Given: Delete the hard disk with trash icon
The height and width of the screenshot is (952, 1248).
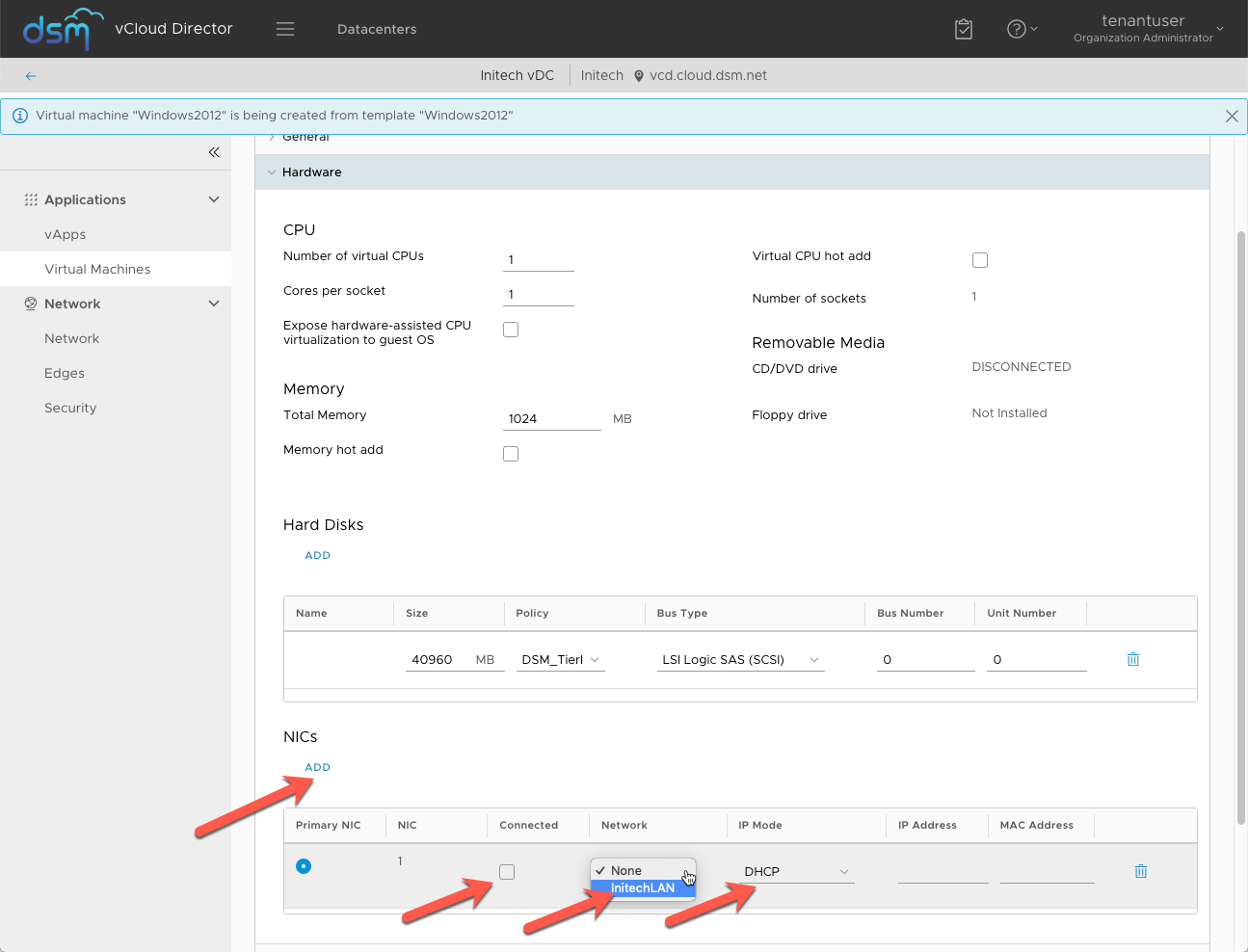Looking at the screenshot, I should click(x=1133, y=660).
